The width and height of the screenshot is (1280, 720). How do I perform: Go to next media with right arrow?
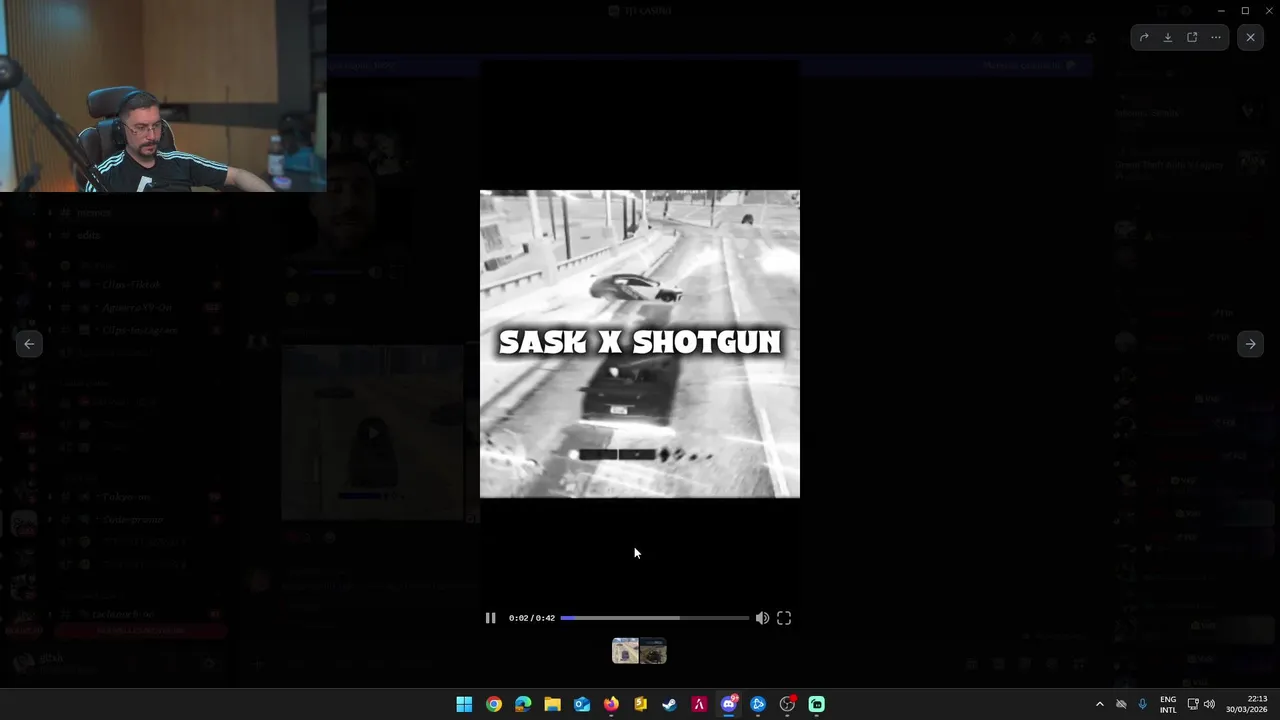click(1250, 344)
